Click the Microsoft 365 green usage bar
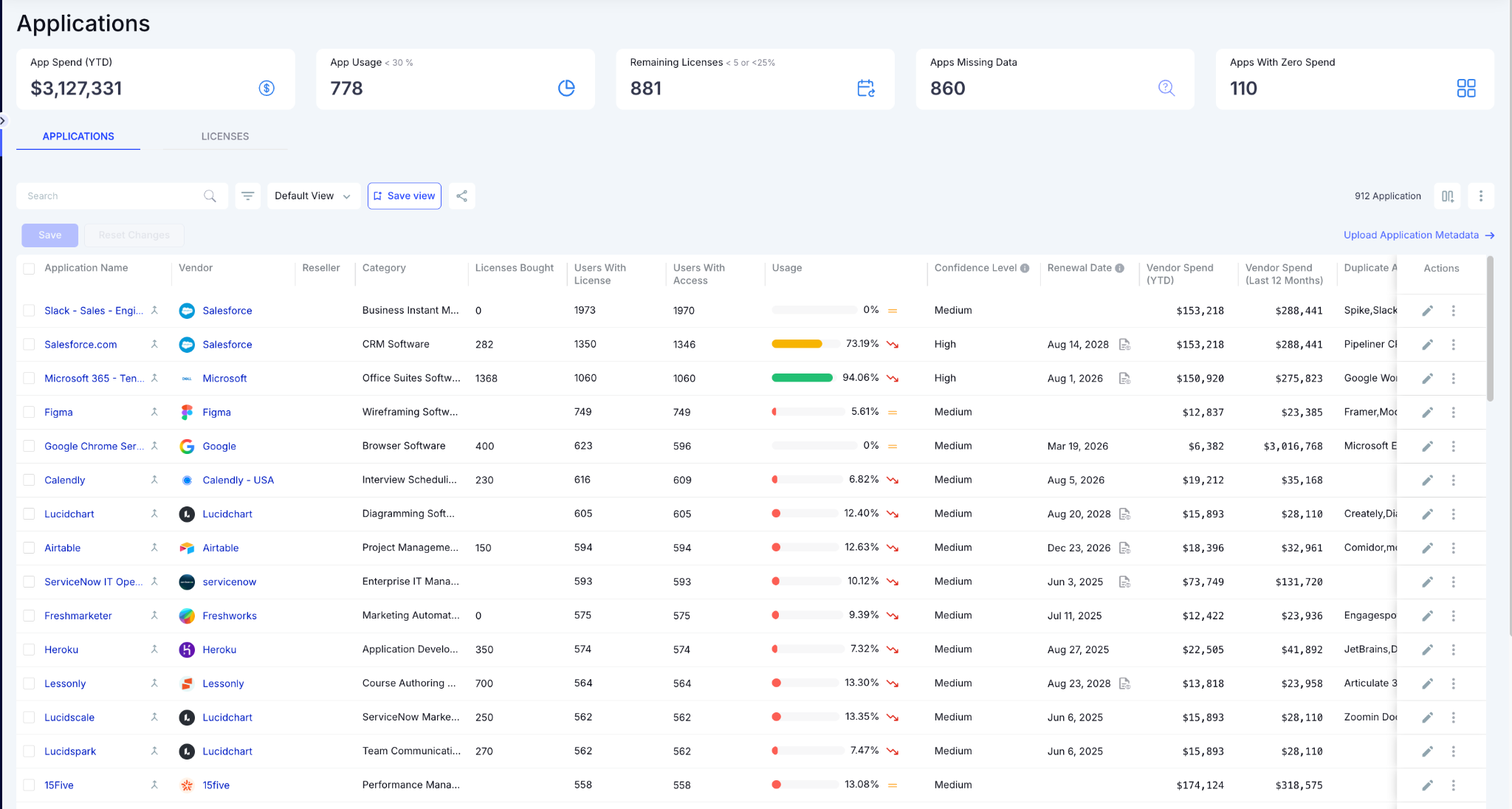This screenshot has width=1512, height=809. point(803,378)
